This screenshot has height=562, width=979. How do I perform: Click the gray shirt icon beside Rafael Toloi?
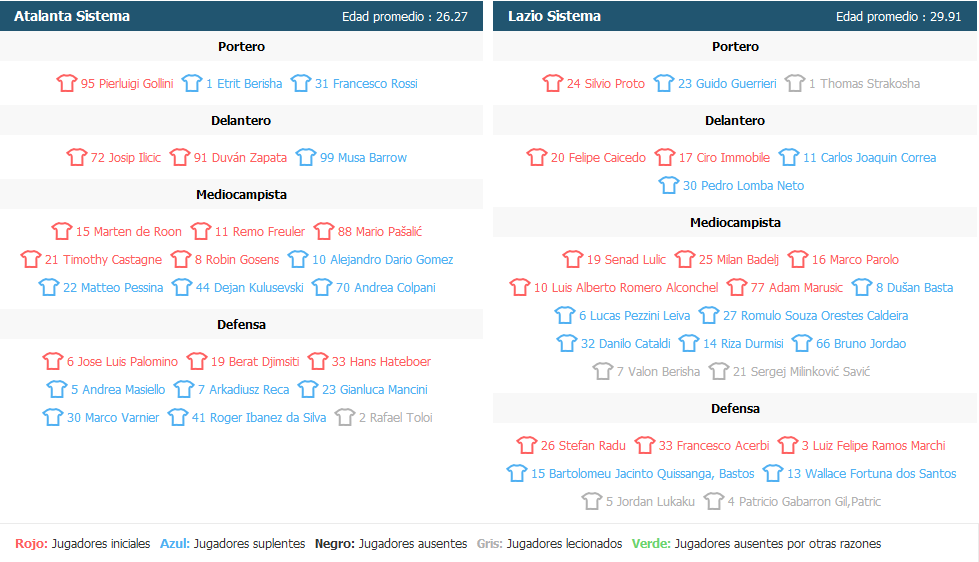tap(345, 418)
